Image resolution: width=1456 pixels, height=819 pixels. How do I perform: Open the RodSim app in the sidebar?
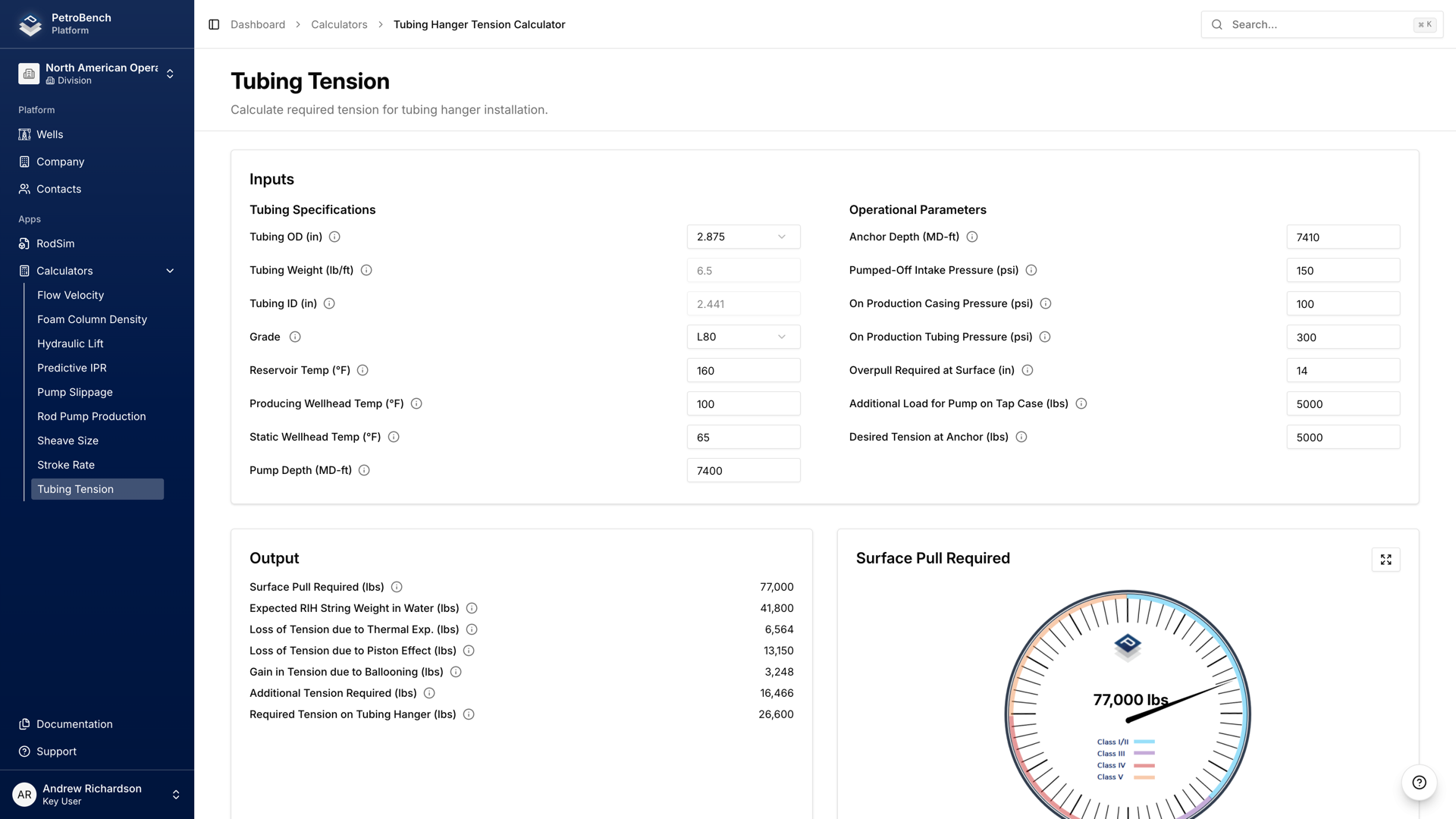(x=55, y=243)
